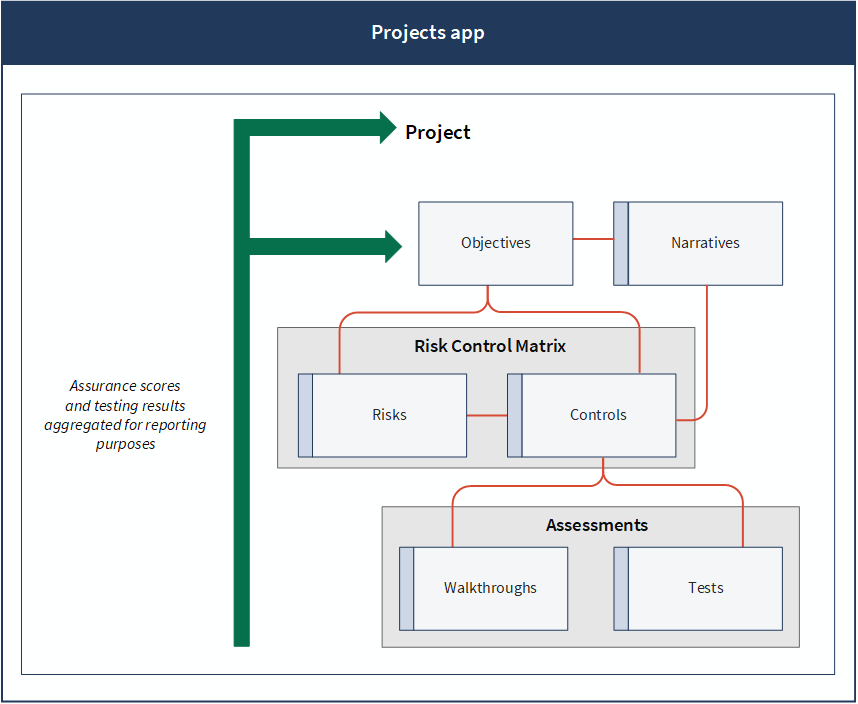
Task: Click the Tests box
Action: 698,589
